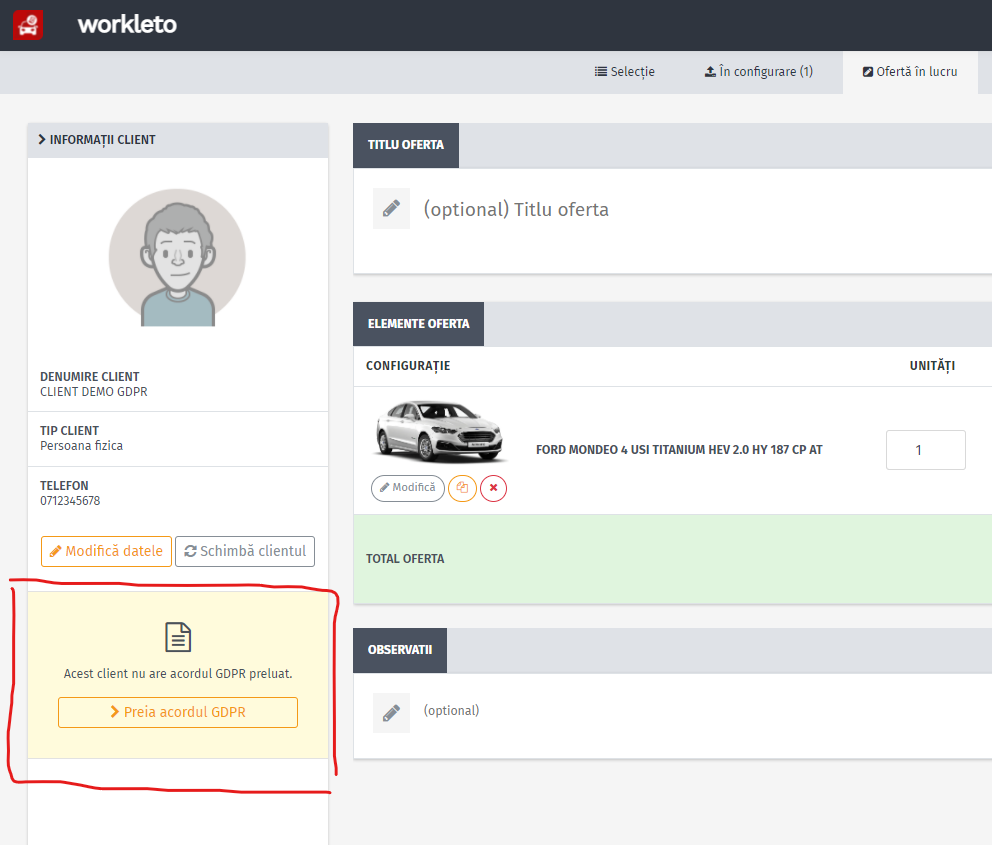This screenshot has width=992, height=845.
Task: Click the TITLU OFERTA section header
Action: (x=406, y=145)
